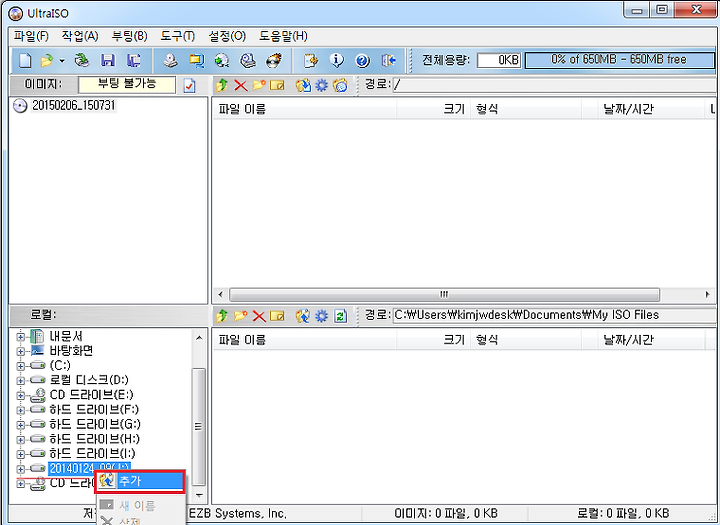Click the local path field showing My ISO Files

[554, 316]
